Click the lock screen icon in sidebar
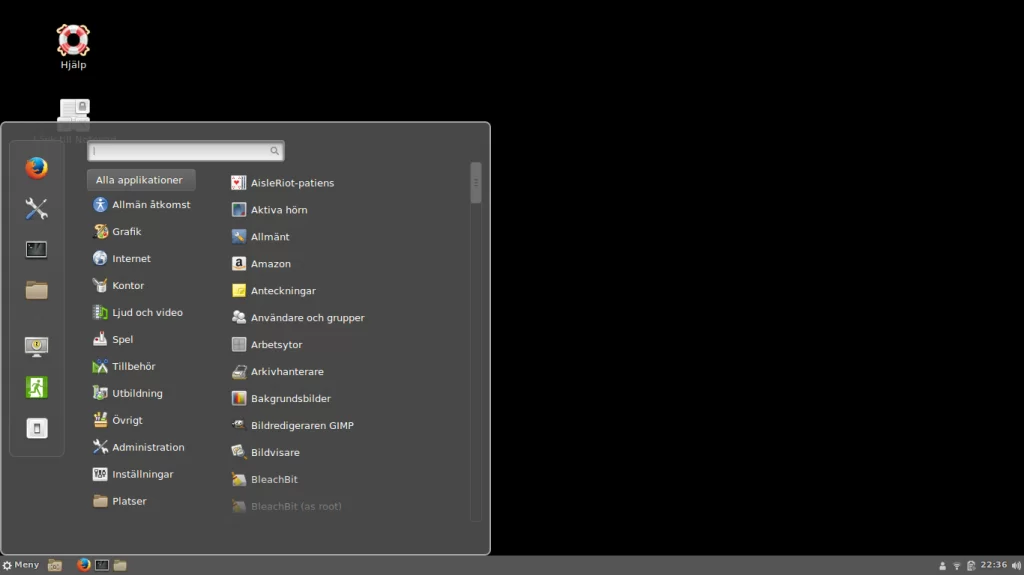The image size is (1024, 575). (x=37, y=346)
